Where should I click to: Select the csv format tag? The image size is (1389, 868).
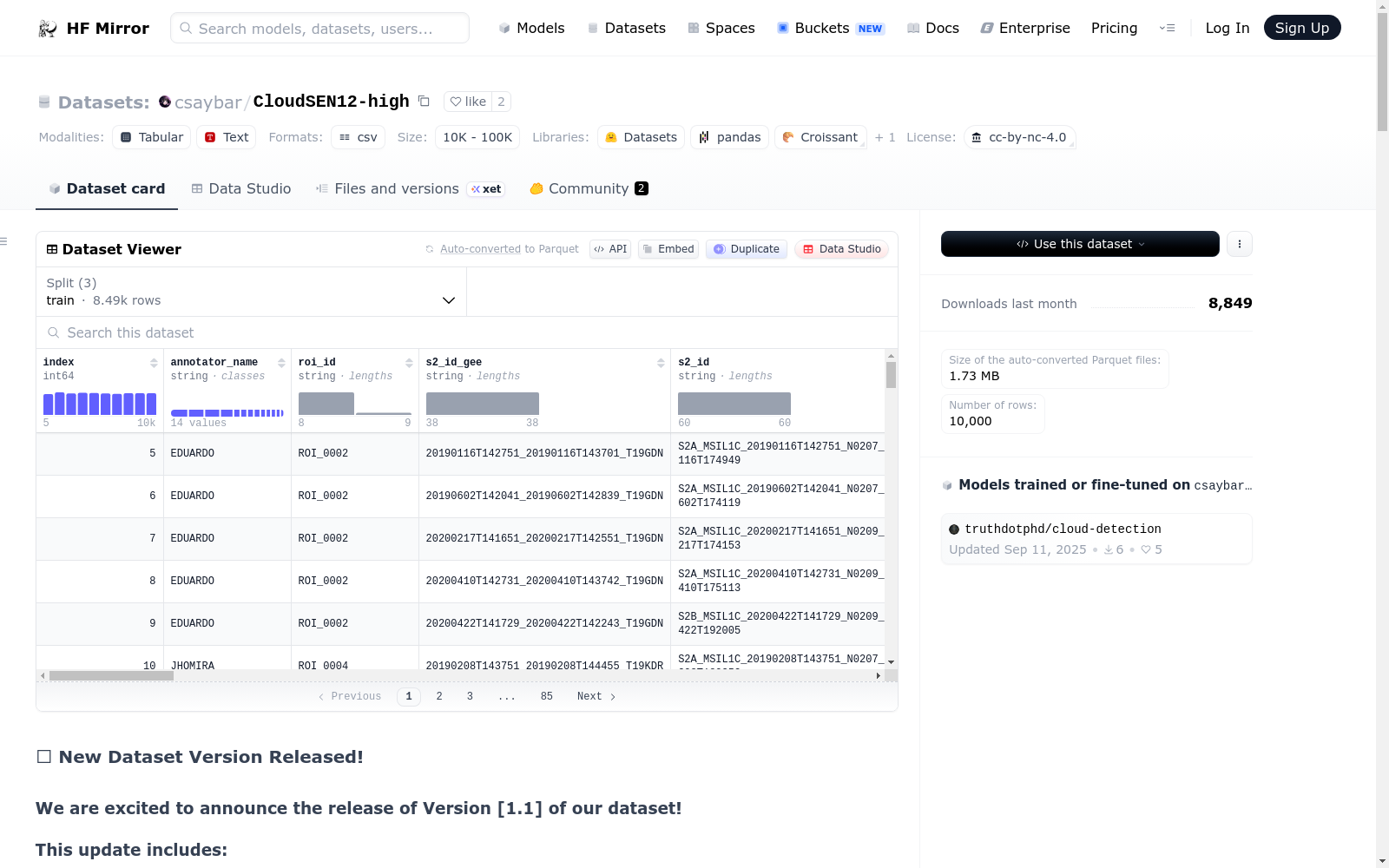(359, 137)
